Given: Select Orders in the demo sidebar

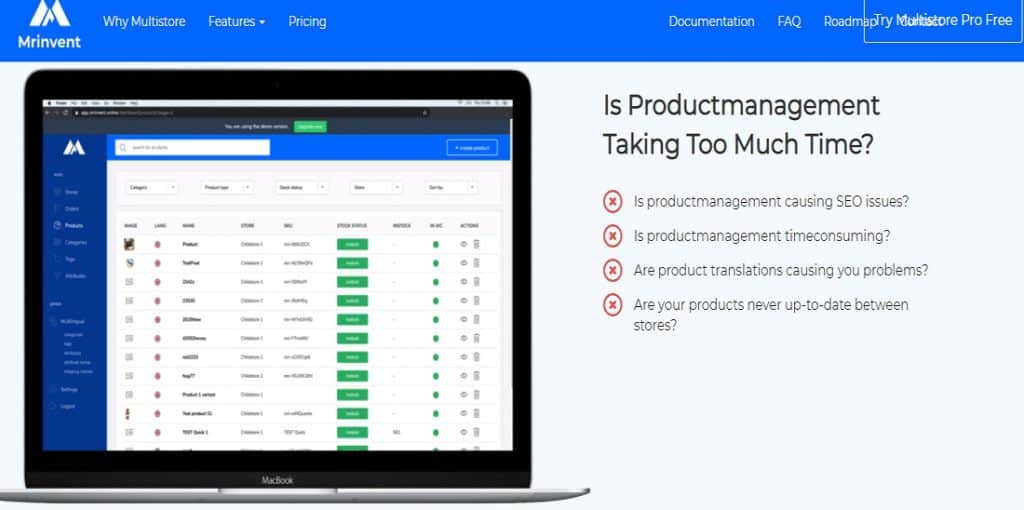Looking at the screenshot, I should (x=66, y=208).
